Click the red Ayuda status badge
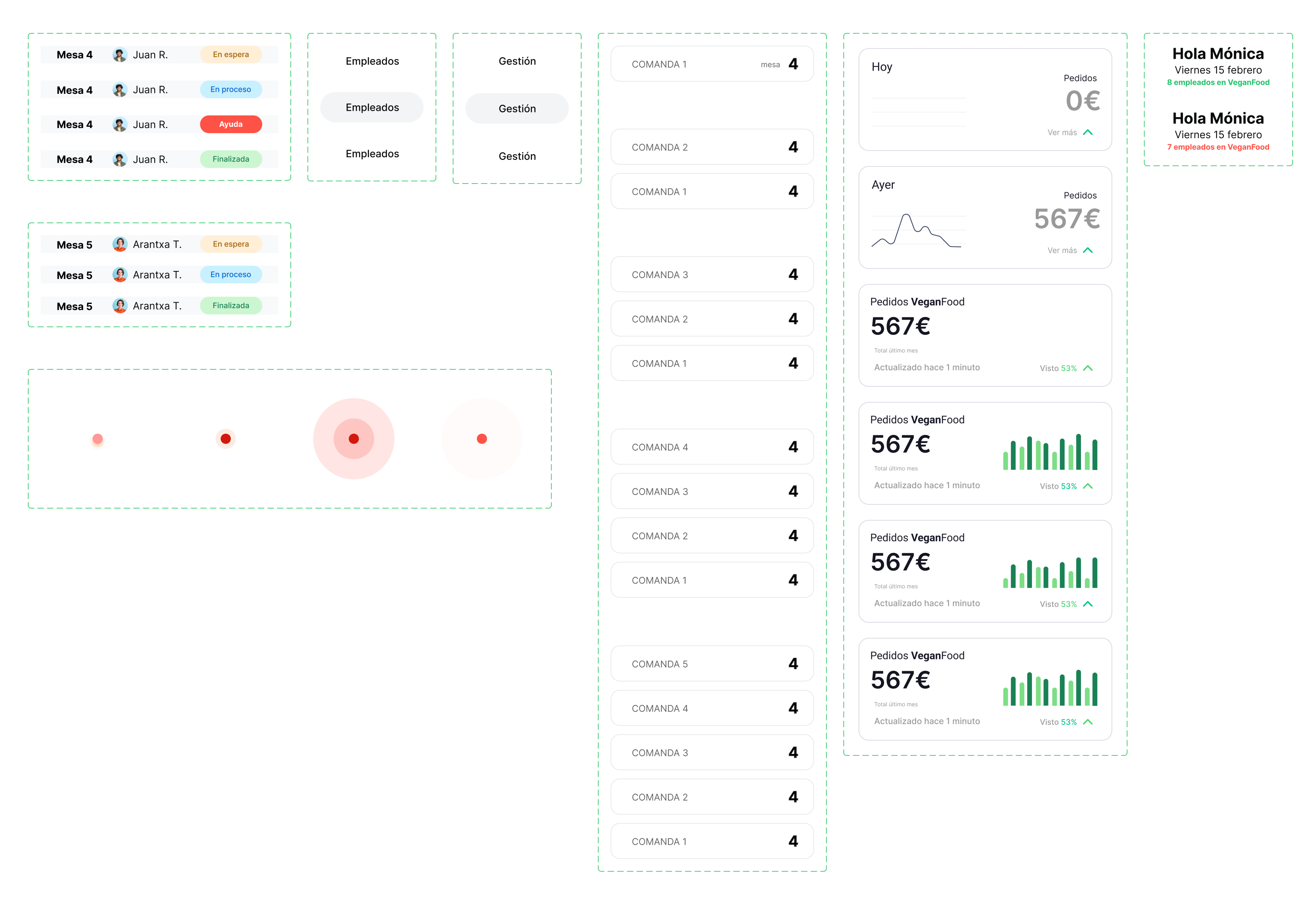This screenshot has height=905, width=1316. (x=231, y=124)
